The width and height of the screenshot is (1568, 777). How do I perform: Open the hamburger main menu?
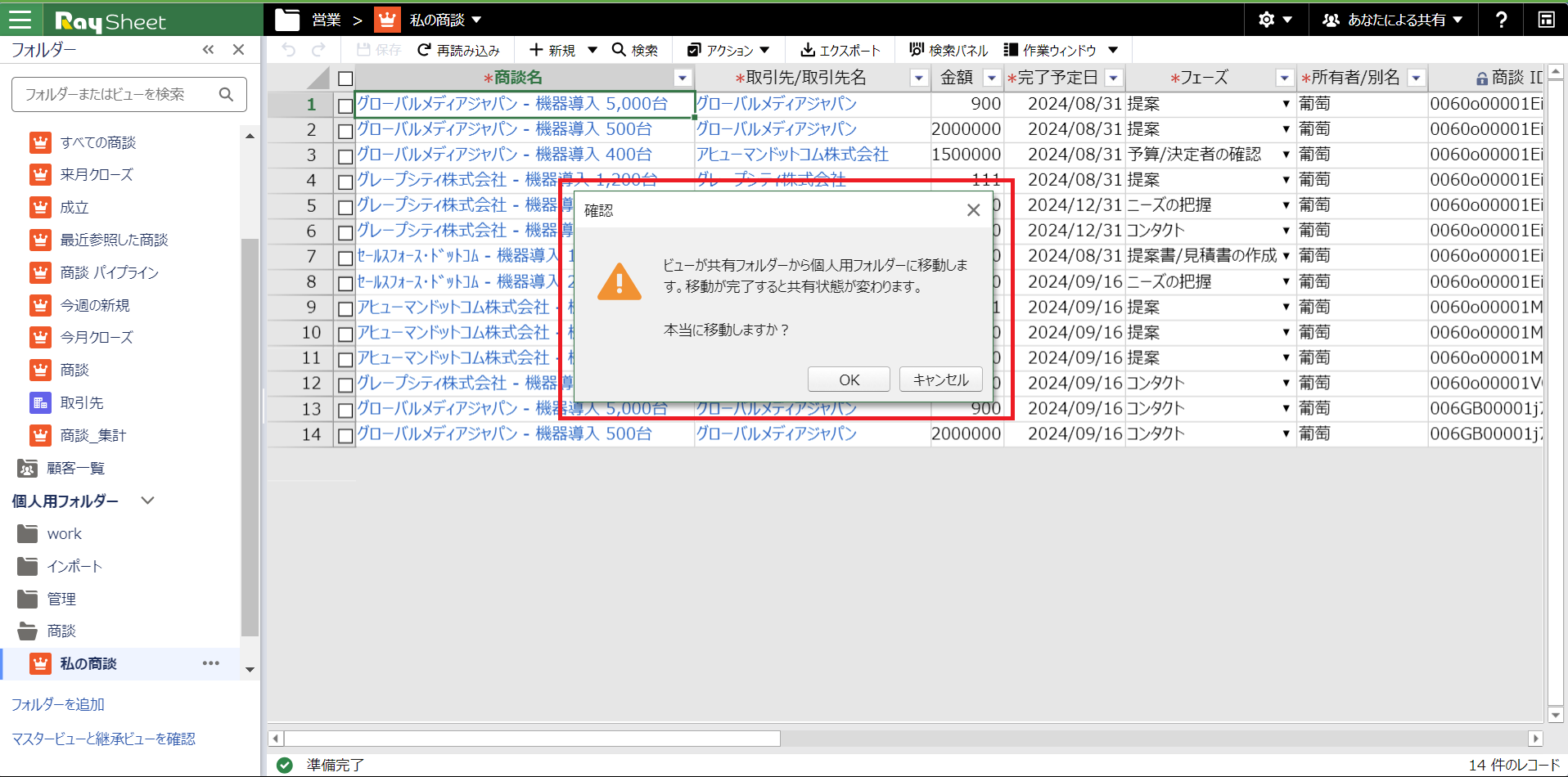click(x=20, y=20)
